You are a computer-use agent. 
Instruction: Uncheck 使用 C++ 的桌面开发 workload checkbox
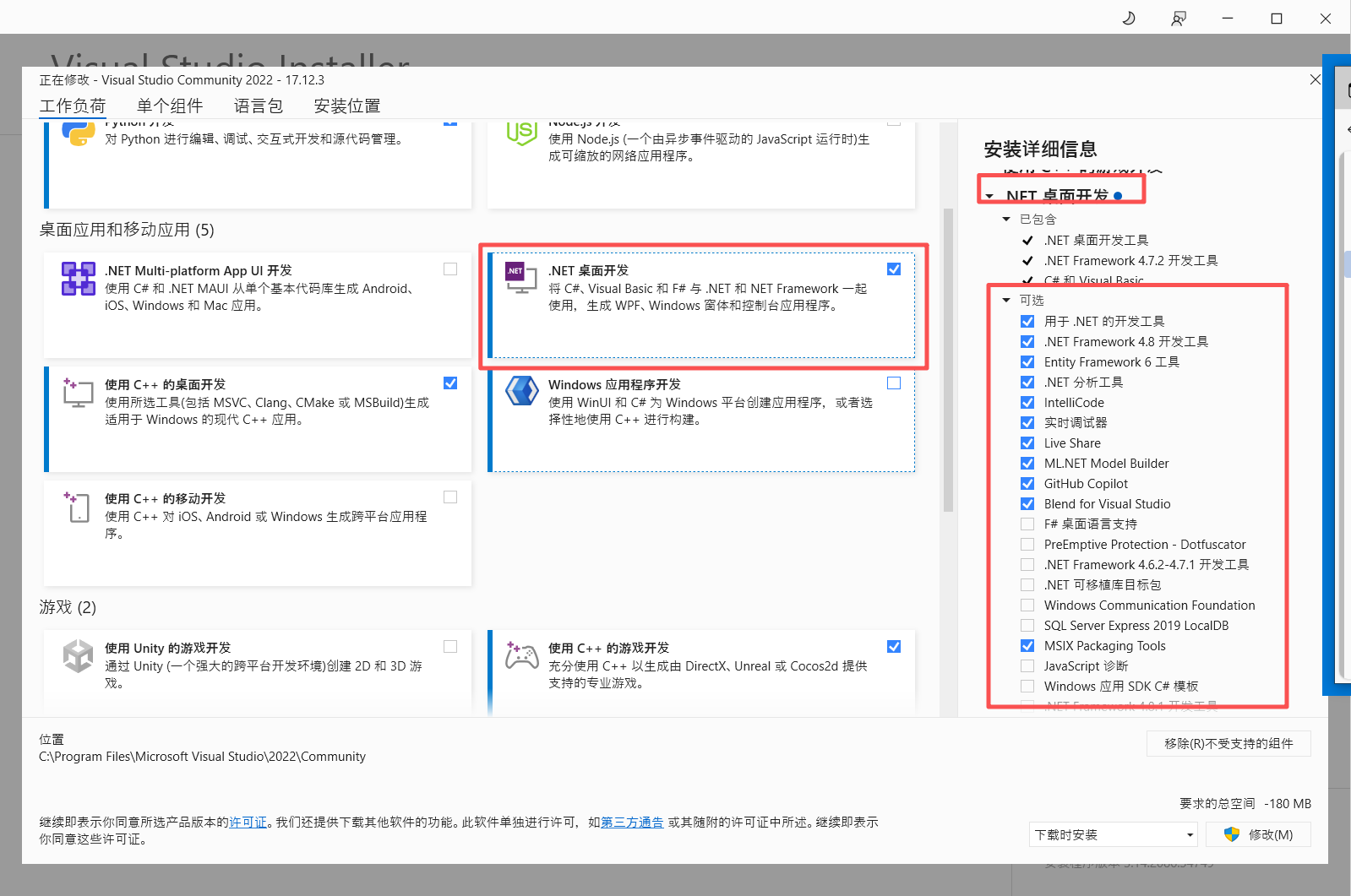tap(450, 383)
